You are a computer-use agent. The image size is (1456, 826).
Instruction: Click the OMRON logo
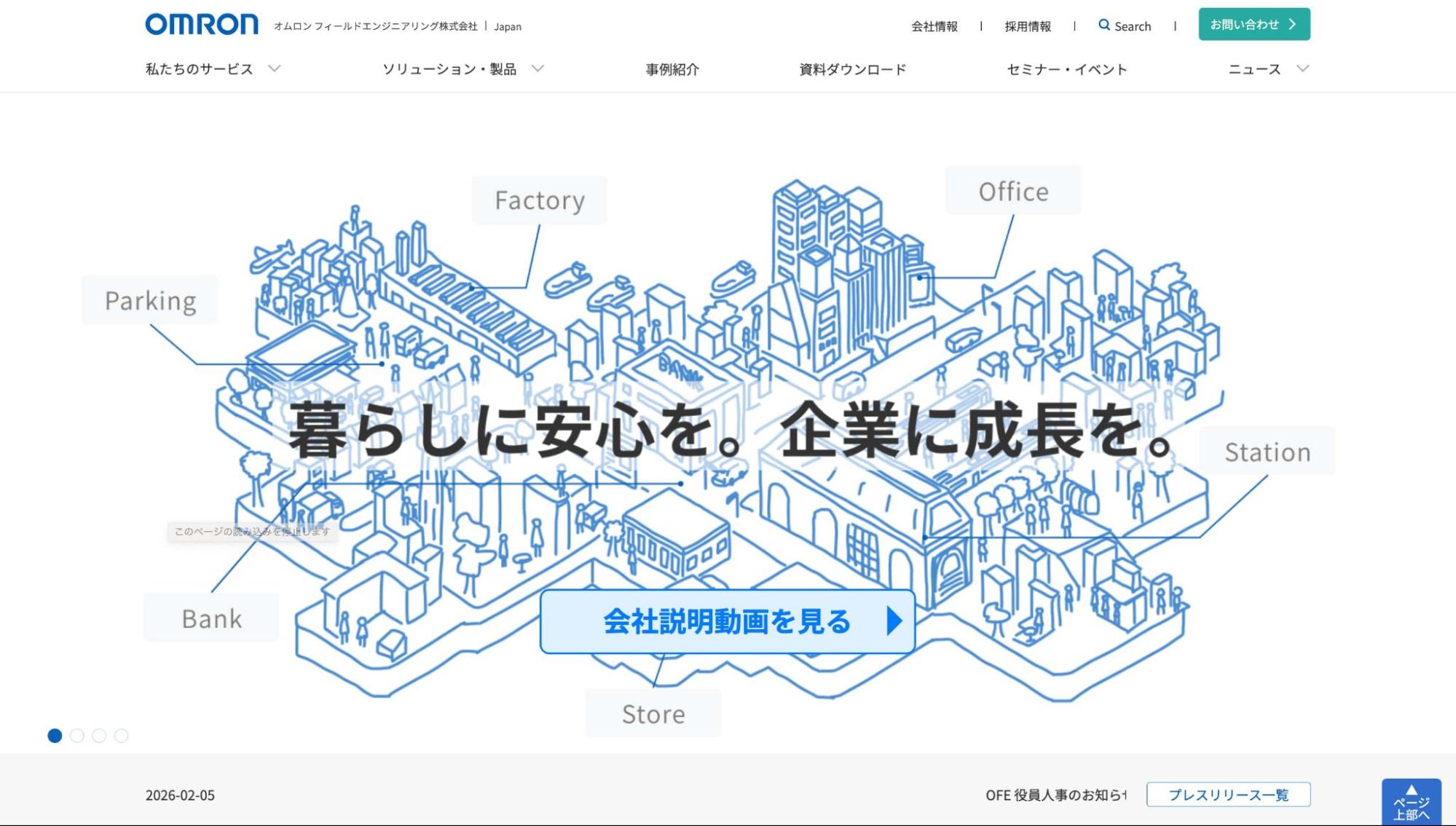[202, 25]
